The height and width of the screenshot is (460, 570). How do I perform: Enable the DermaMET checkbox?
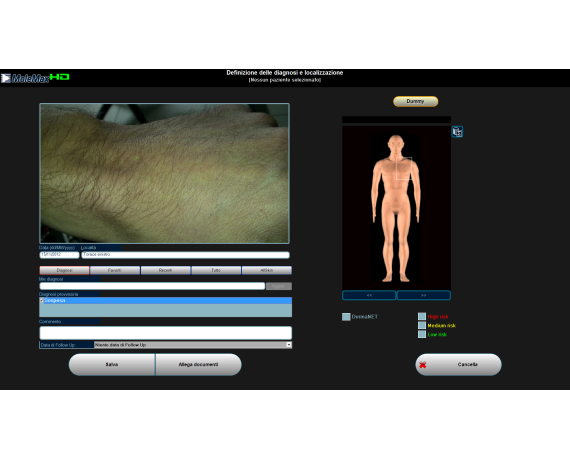[x=346, y=317]
